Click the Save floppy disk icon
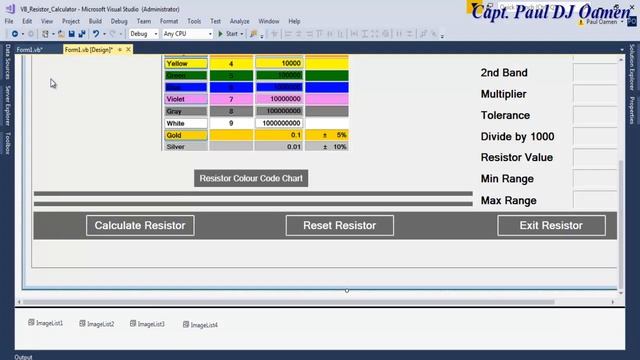 point(71,34)
